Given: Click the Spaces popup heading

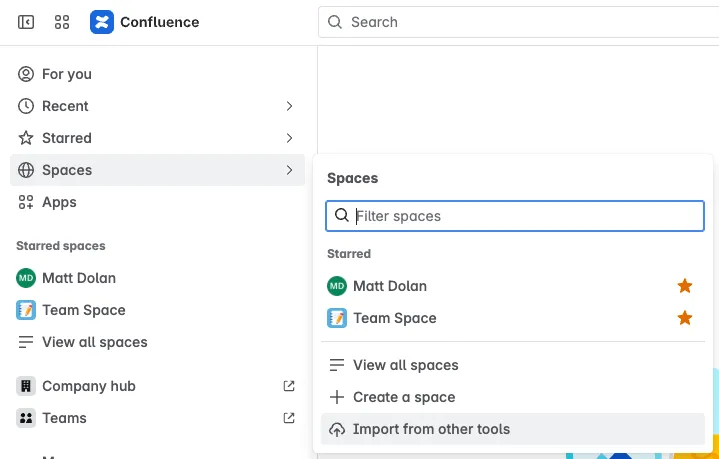Looking at the screenshot, I should click(353, 178).
